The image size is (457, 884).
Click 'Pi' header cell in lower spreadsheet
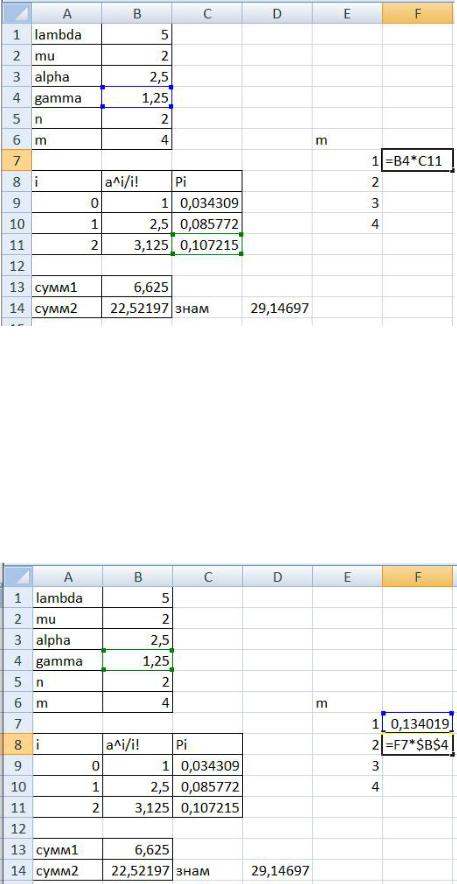pyautogui.click(x=207, y=745)
